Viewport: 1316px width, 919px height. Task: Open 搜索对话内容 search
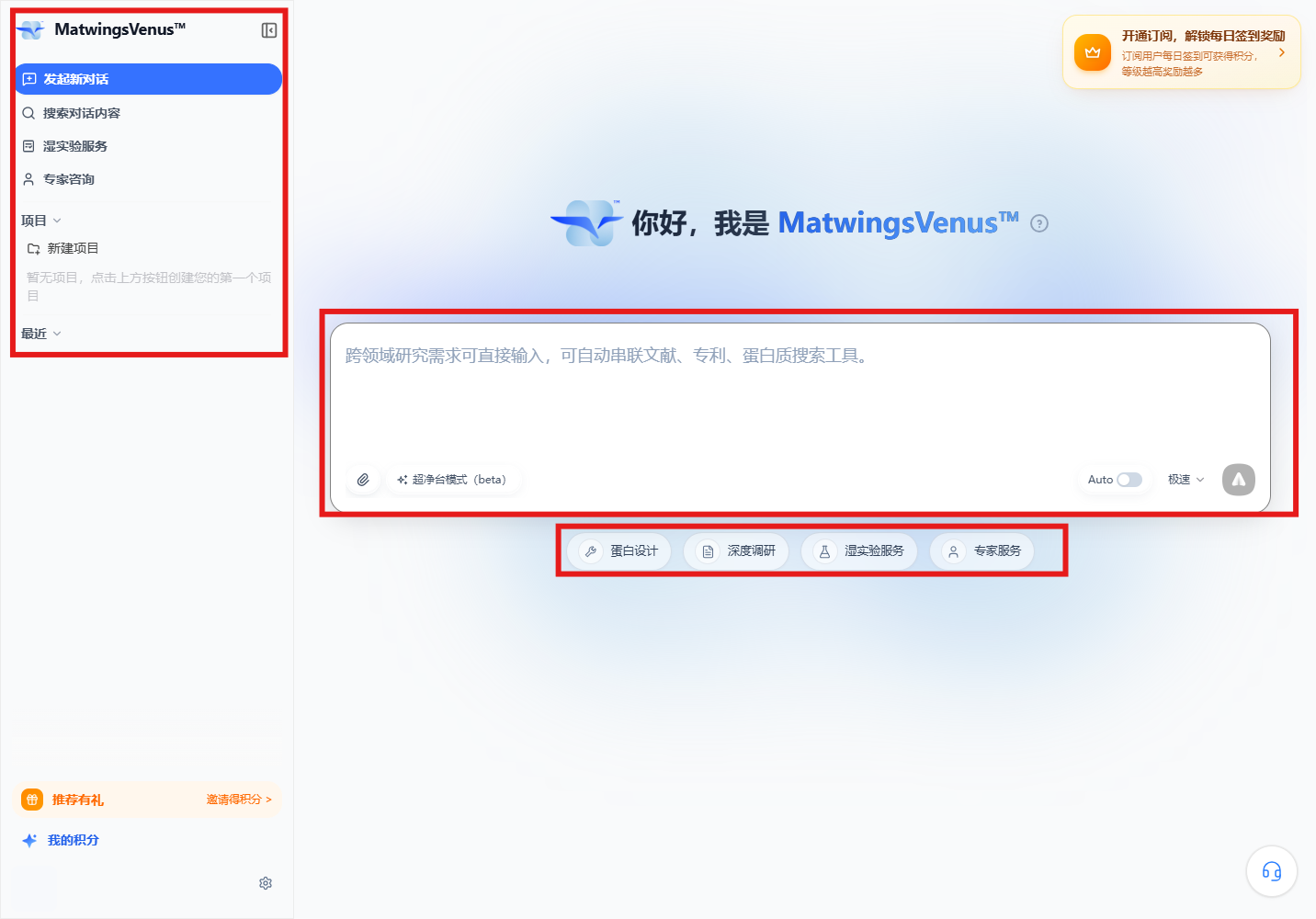(149, 113)
